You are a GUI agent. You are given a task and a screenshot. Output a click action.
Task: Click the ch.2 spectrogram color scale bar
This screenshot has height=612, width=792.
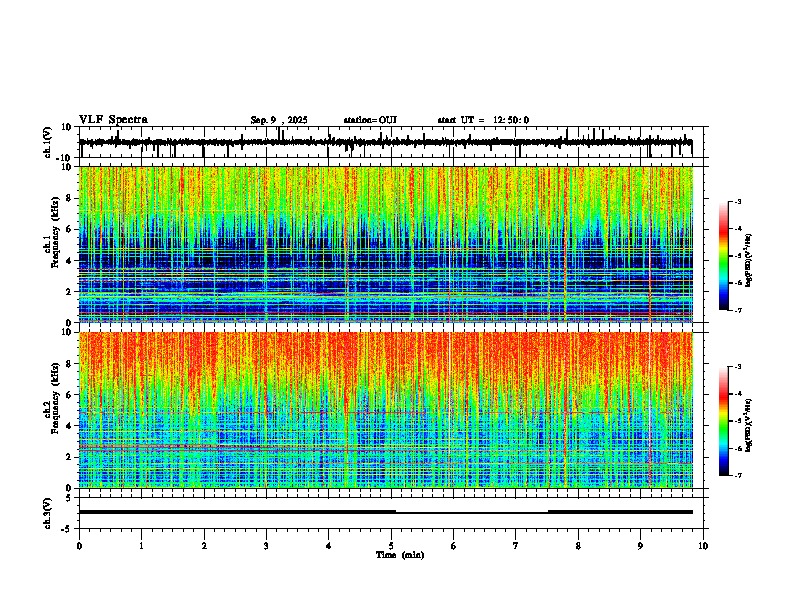point(724,421)
